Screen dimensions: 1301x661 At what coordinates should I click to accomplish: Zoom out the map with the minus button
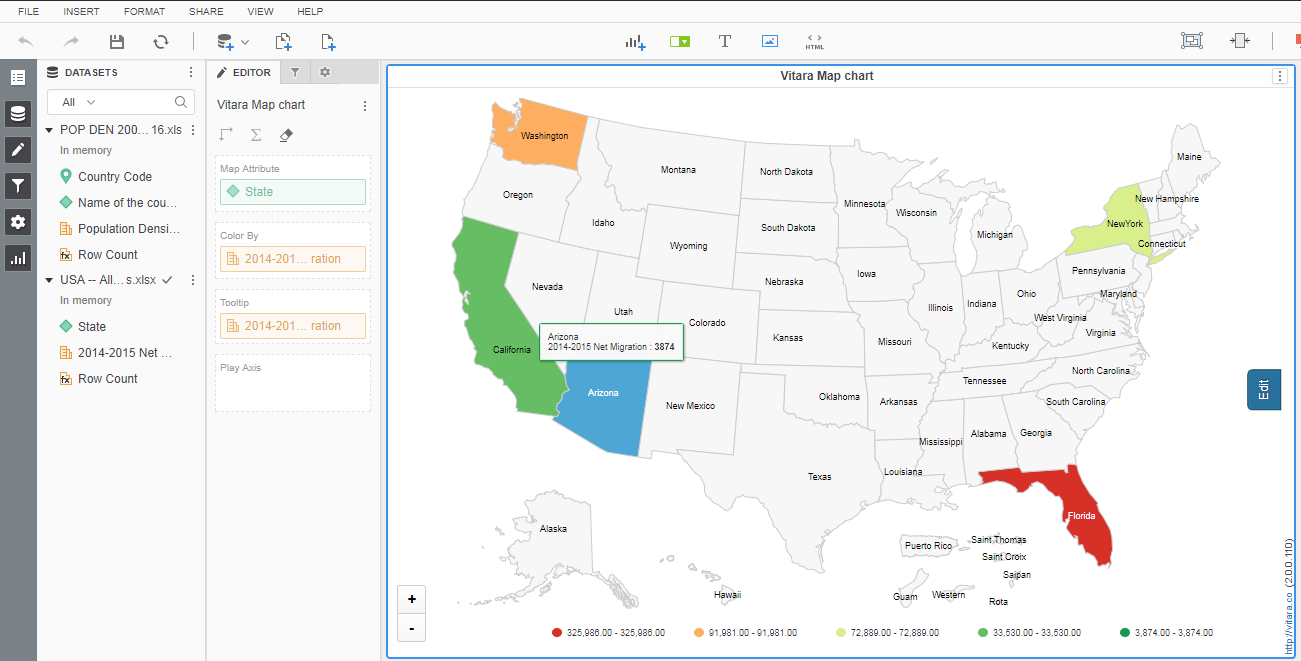point(411,628)
